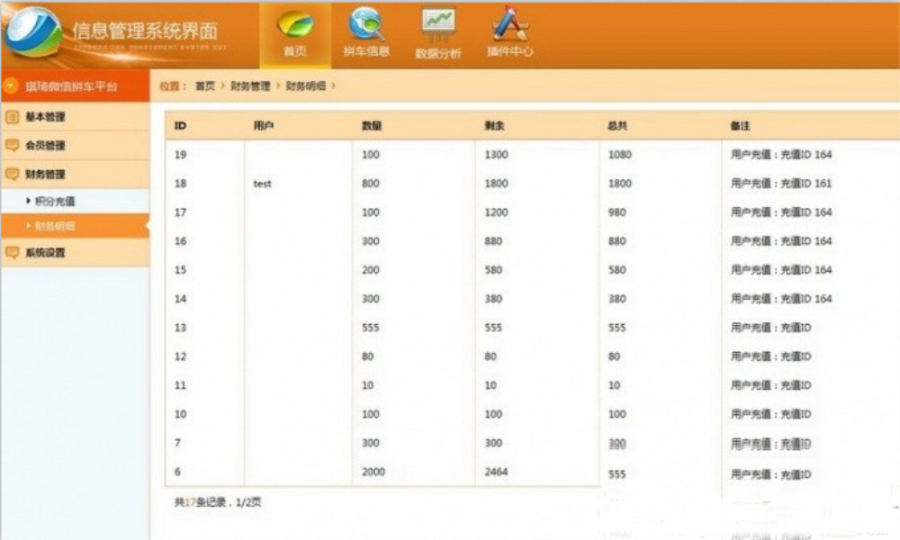Click the 用户 column header
900x540 pixels.
263,126
